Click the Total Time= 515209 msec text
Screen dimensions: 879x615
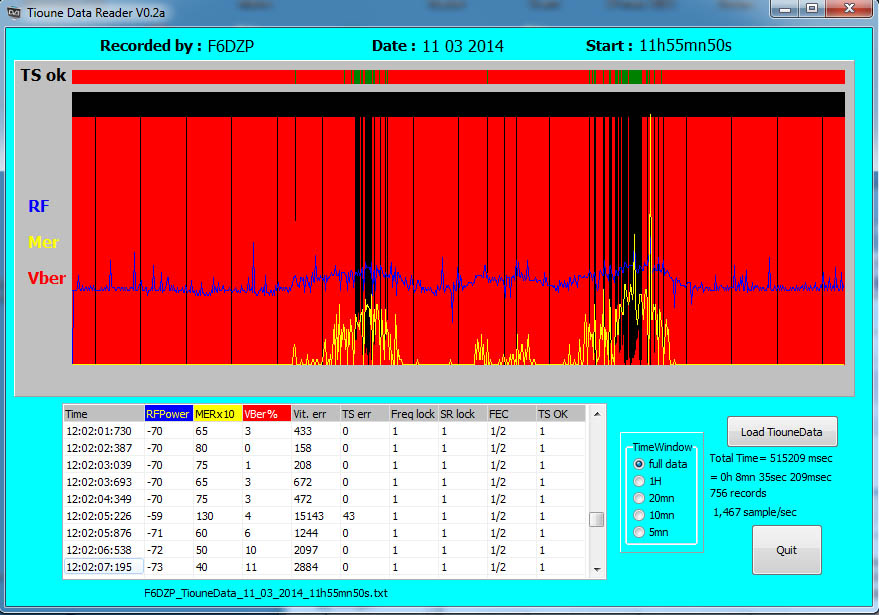click(771, 458)
